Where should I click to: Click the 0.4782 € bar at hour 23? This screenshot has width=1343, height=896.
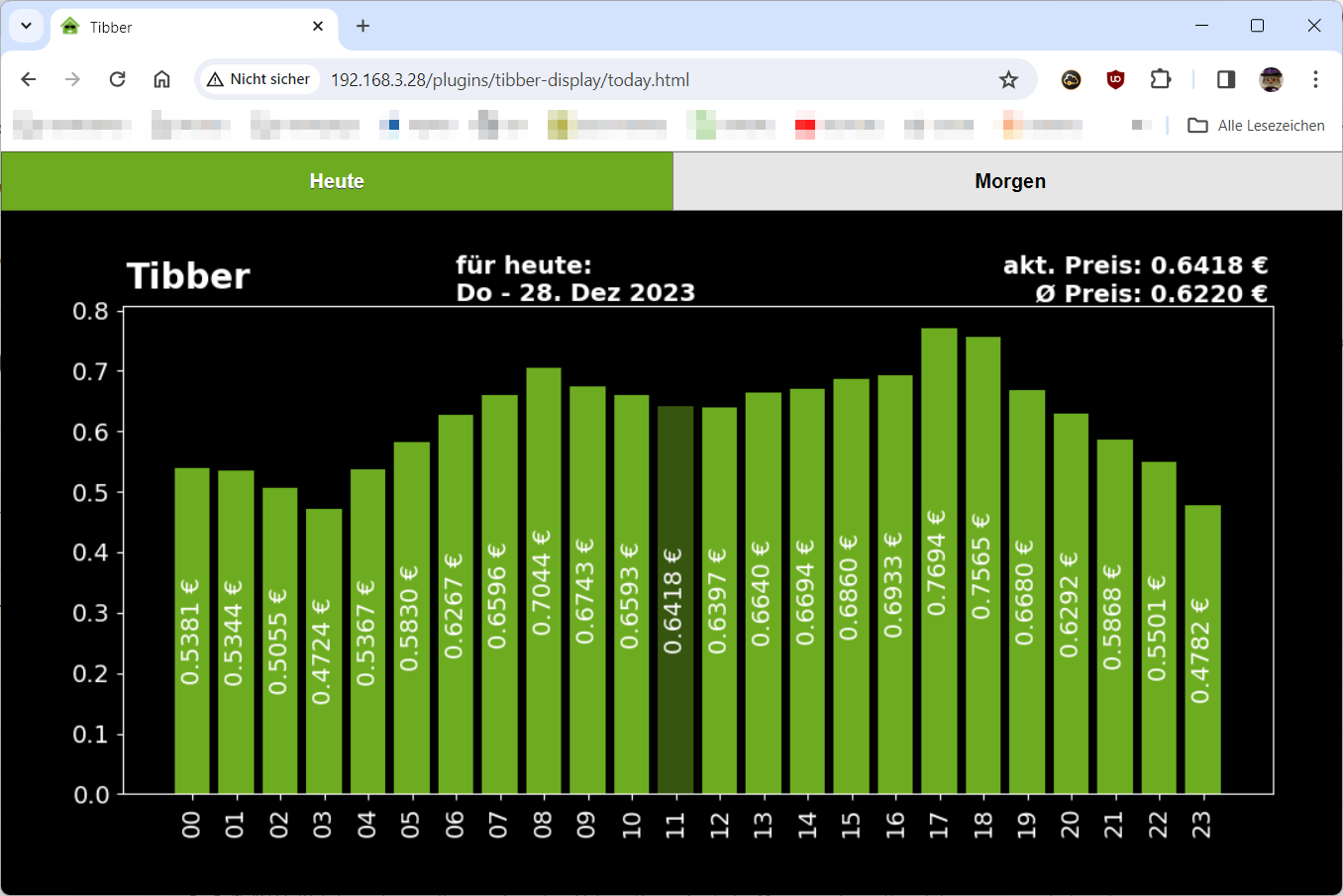[1202, 649]
